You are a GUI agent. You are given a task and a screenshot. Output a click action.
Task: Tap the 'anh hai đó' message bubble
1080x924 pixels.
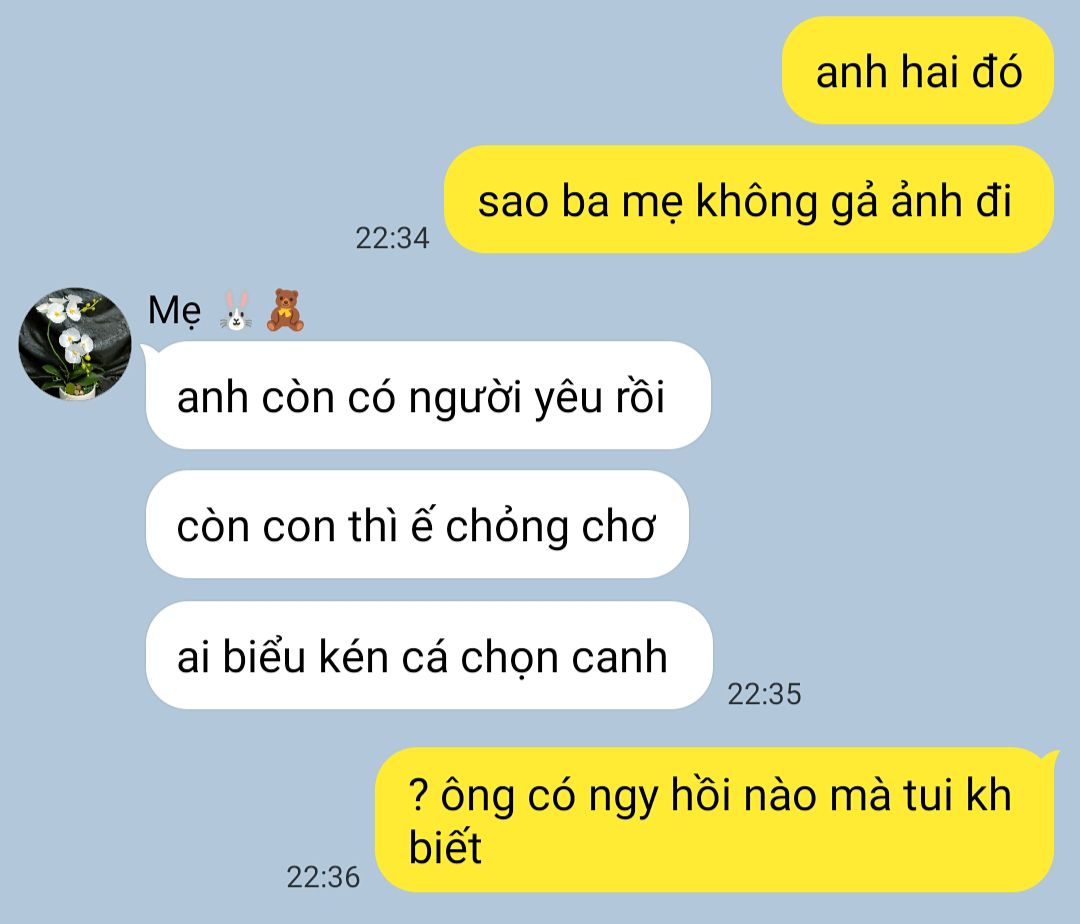click(917, 71)
